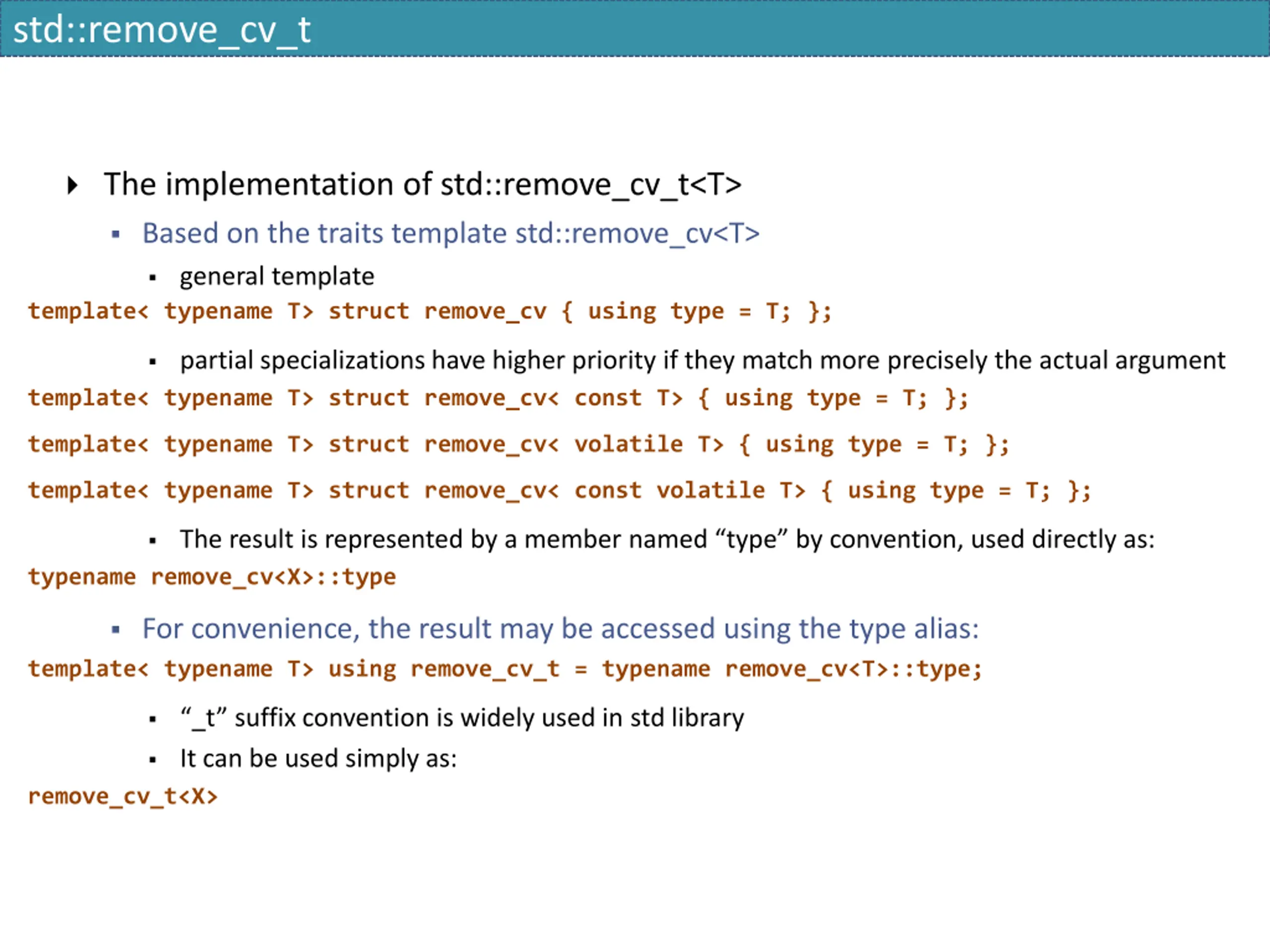Click code line "remove_cv< const volatile T>"

560,491
